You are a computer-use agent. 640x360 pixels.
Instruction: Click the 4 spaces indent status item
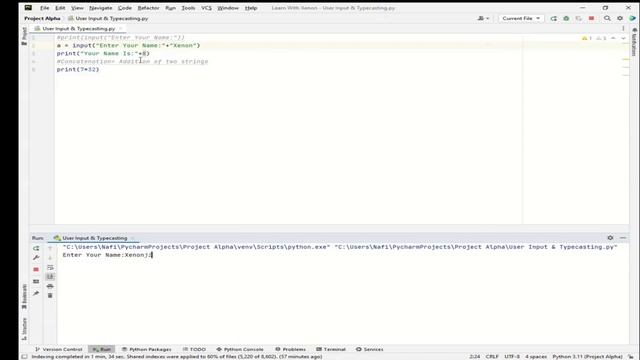tap(536, 356)
